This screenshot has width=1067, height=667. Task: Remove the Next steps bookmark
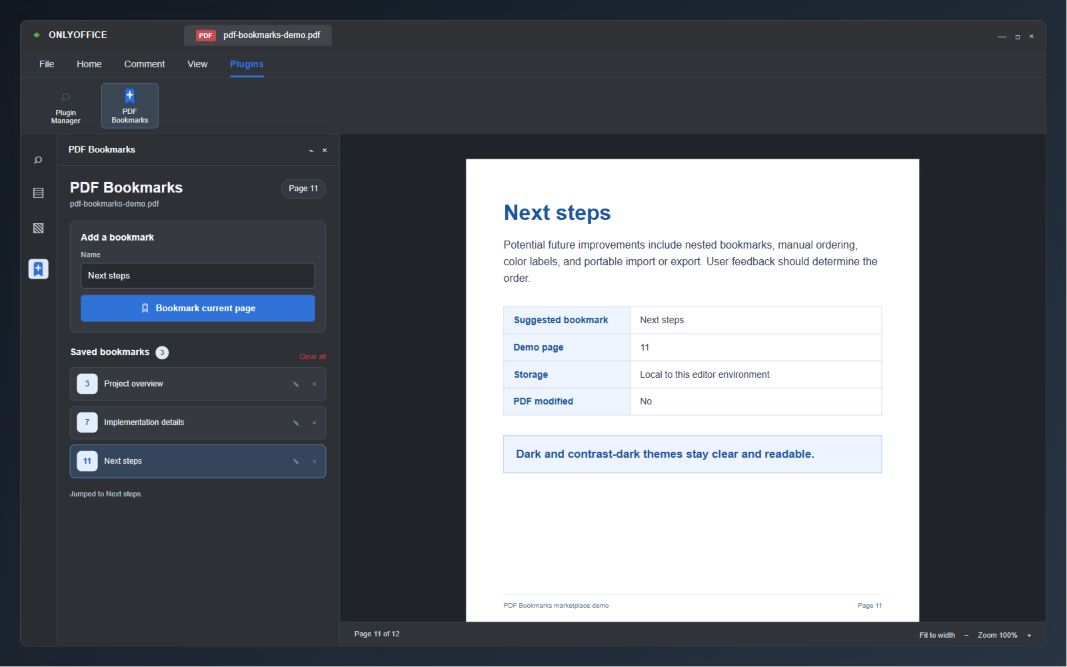pos(314,461)
